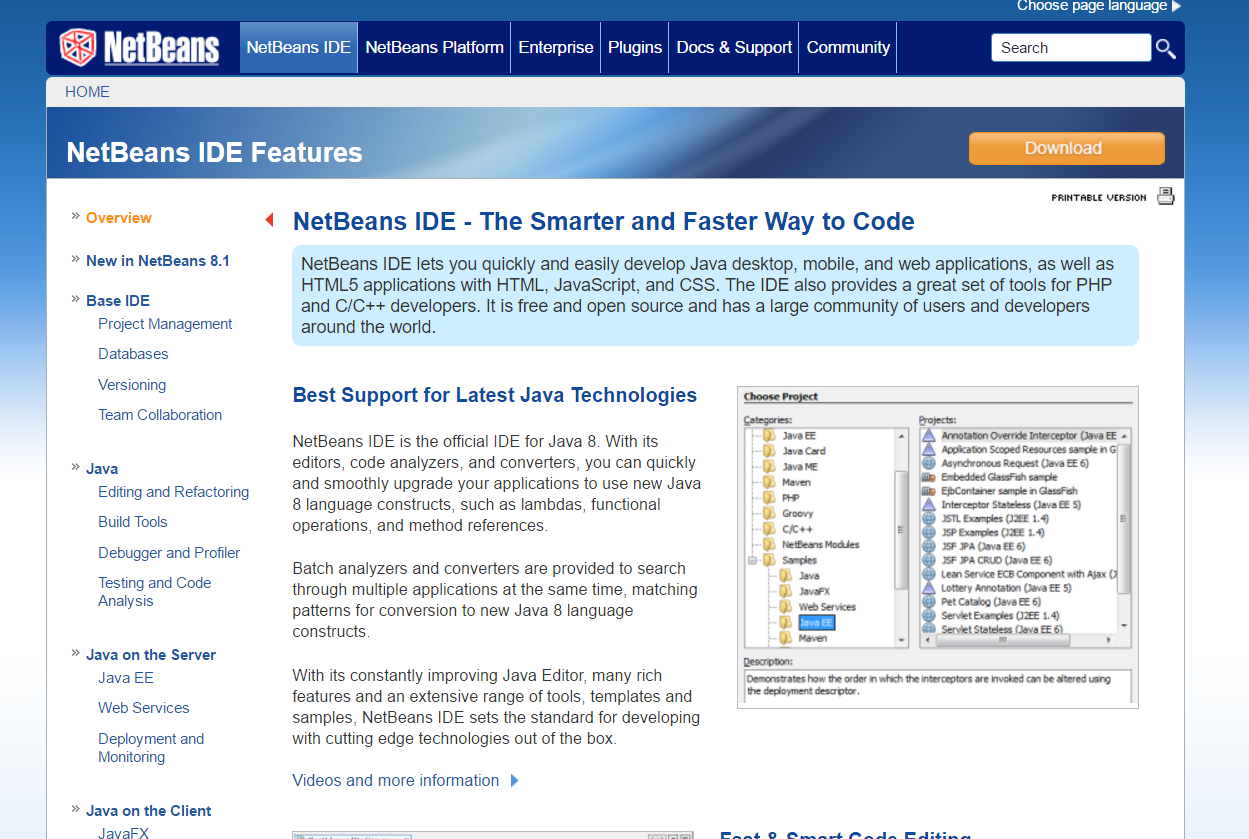Open the JavaFX sidebar link
The width and height of the screenshot is (1249, 839).
click(x=123, y=832)
